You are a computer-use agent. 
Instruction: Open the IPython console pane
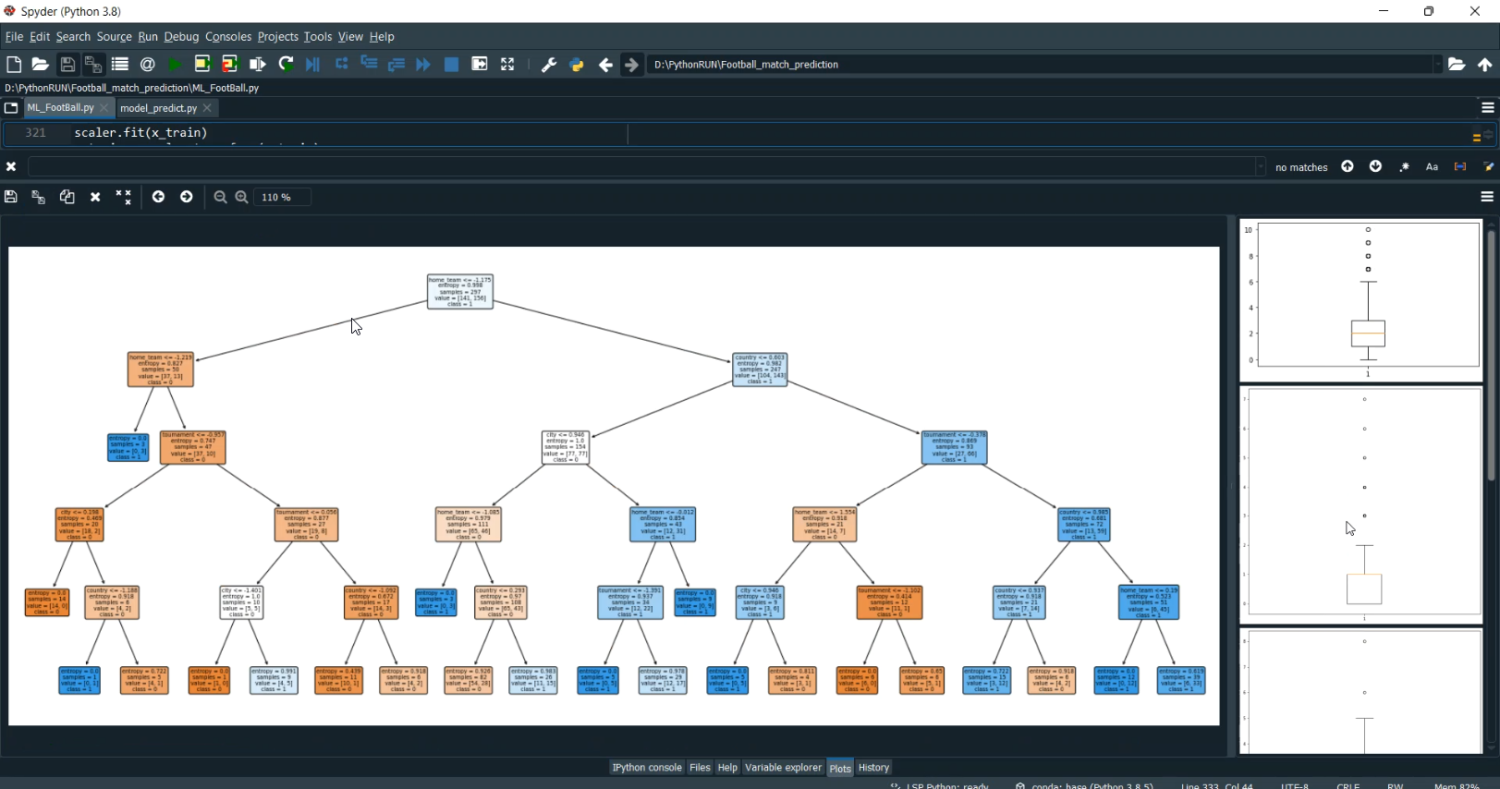[x=646, y=768]
